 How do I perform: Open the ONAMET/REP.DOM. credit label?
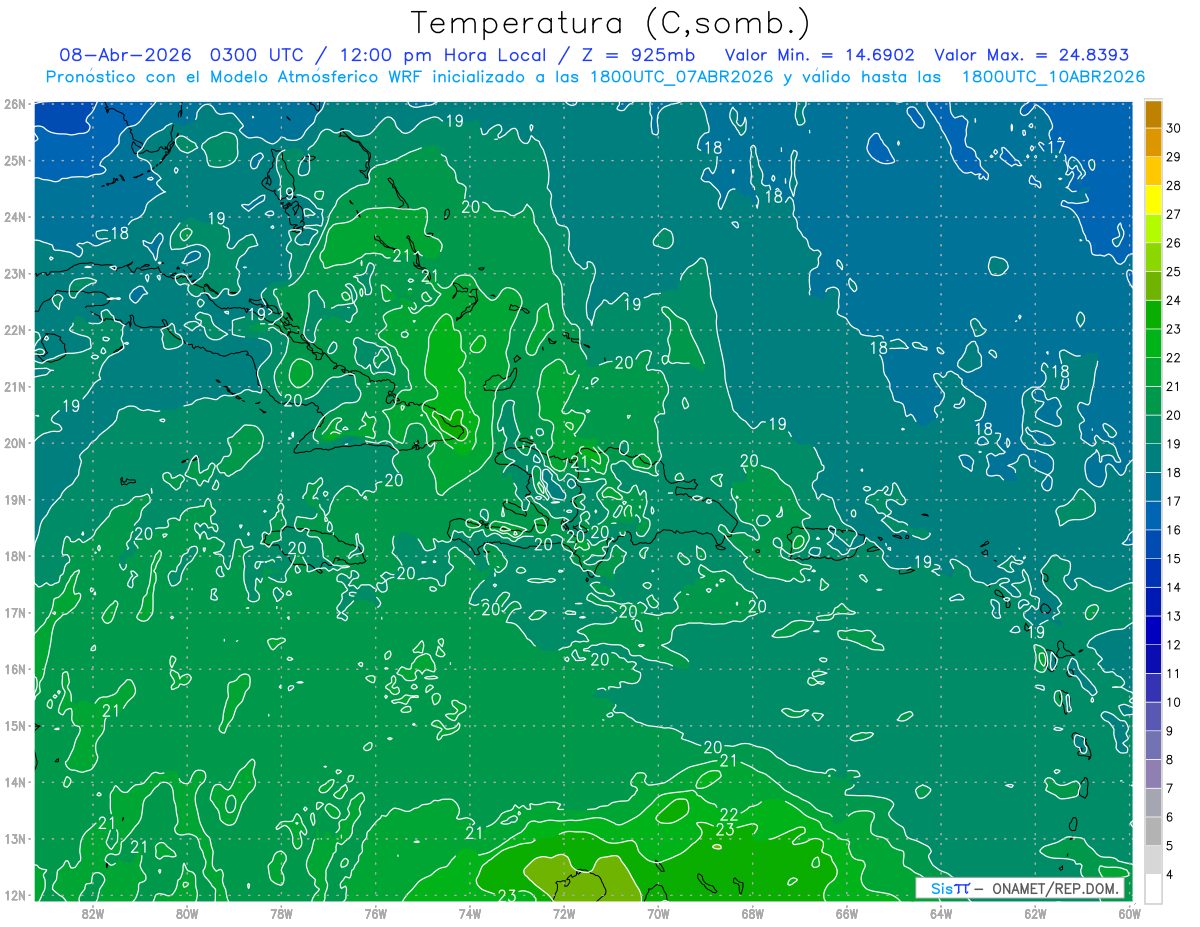click(x=1054, y=888)
